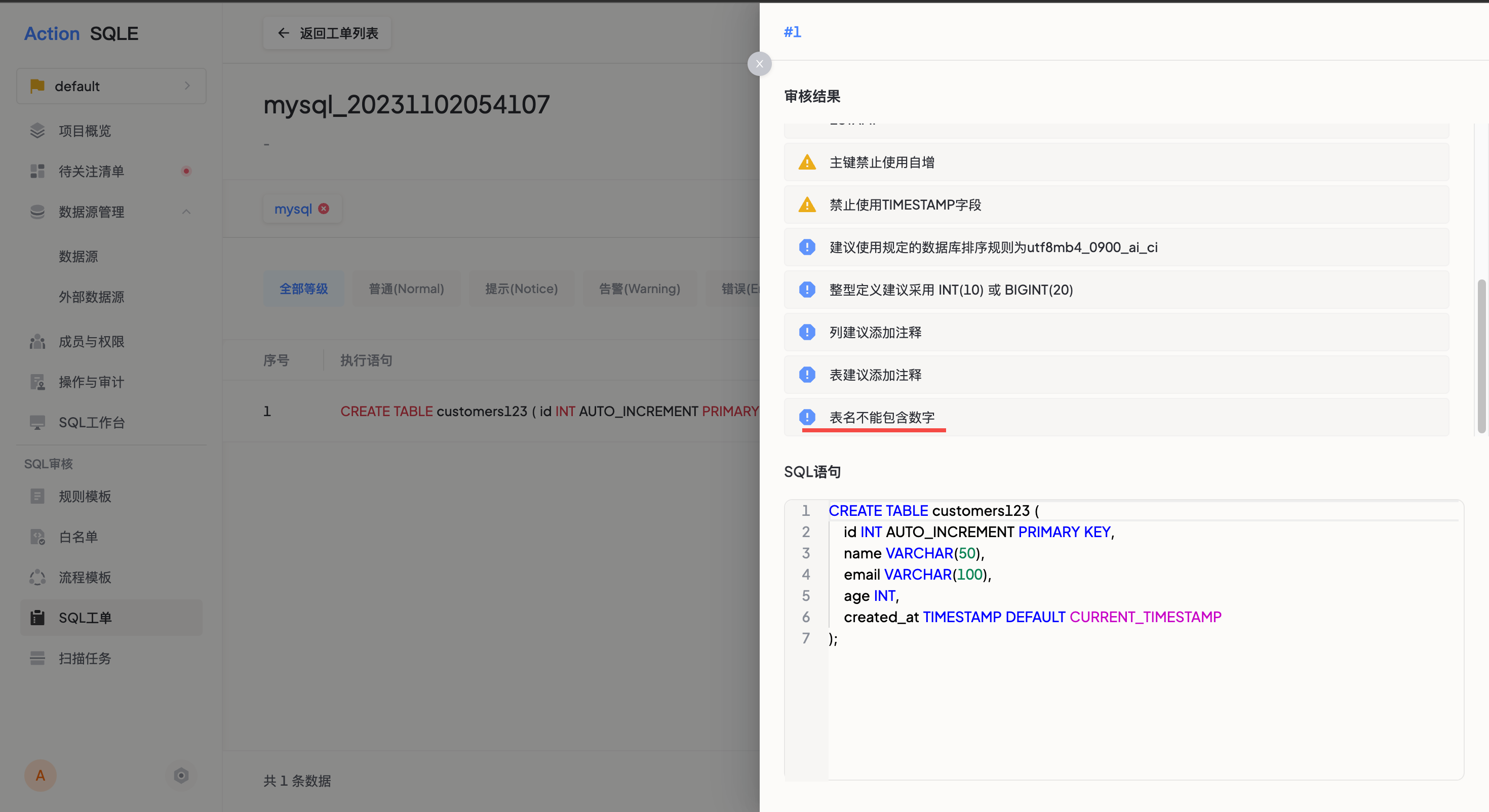
Task: Click CURRENT_TIMESTAMP in the SQL code
Action: (1145, 617)
